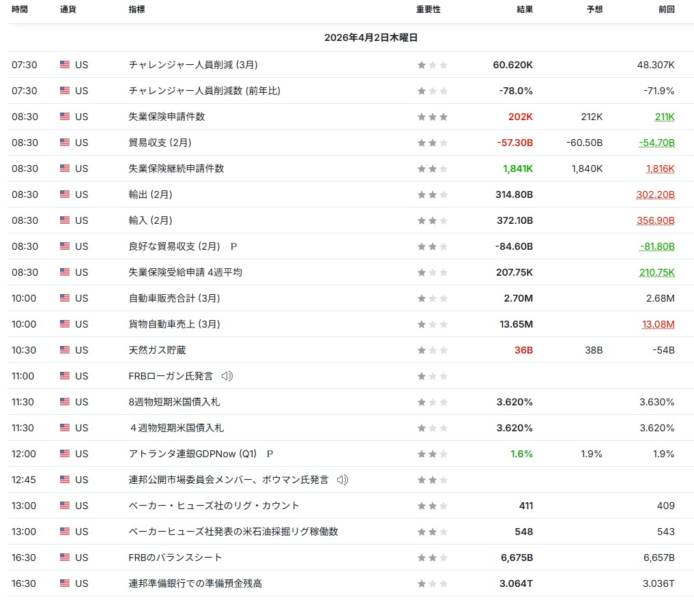Click the importance stars for 失業保険申請件数
This screenshot has width=694, height=606.
432,117
